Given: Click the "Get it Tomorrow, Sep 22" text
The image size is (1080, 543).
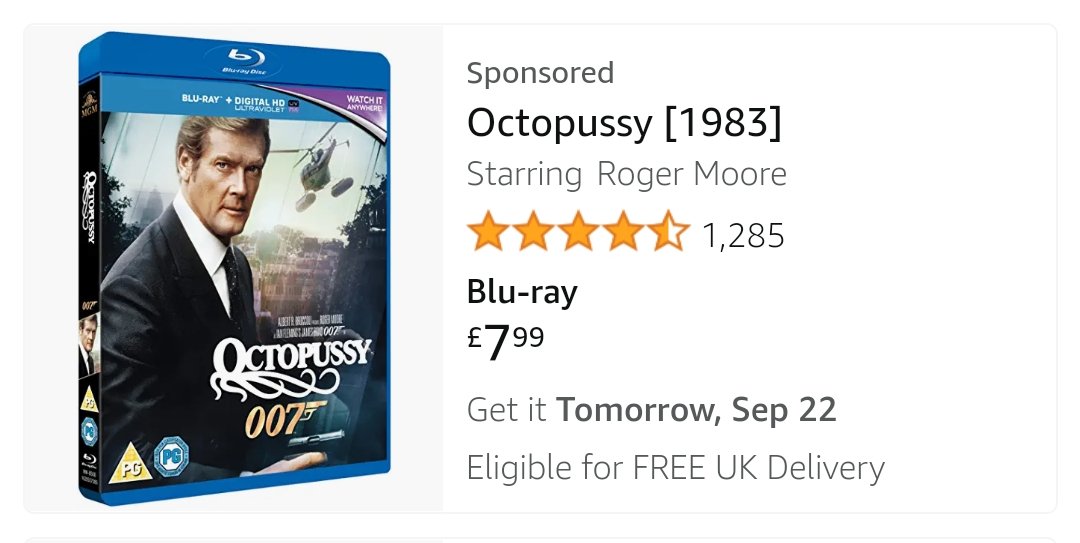Looking at the screenshot, I should (x=651, y=410).
